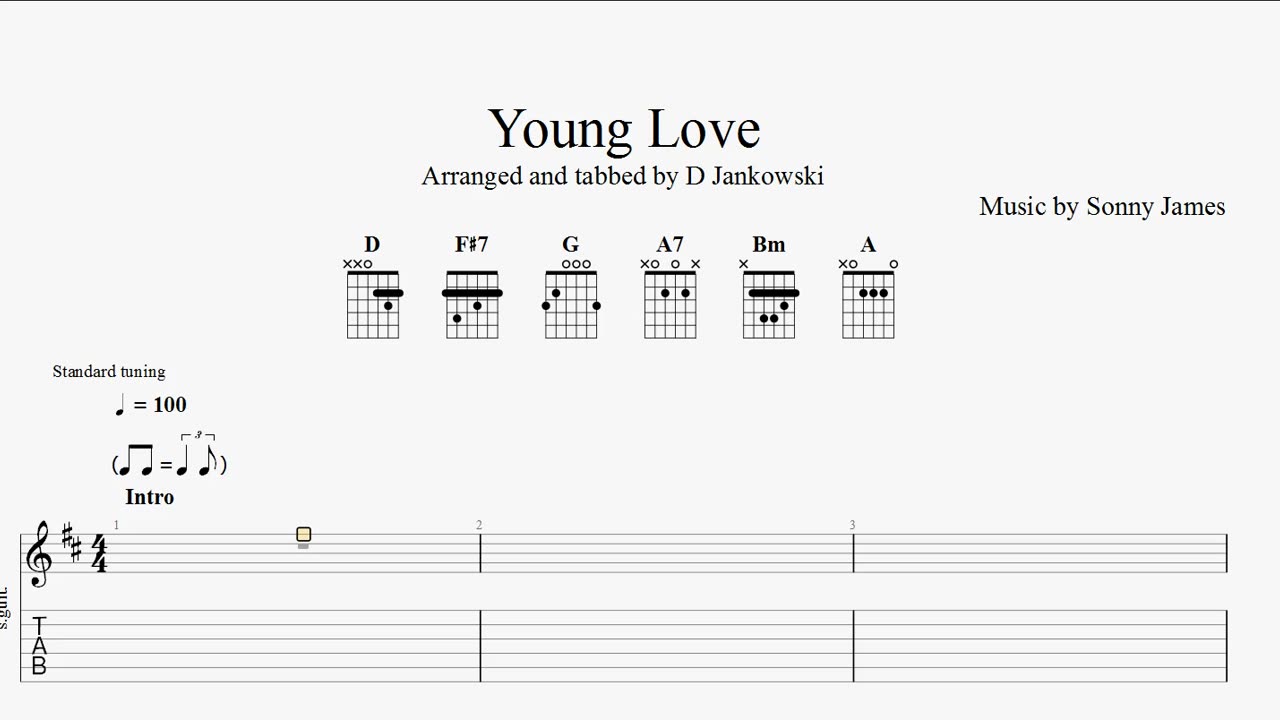Click the s.guit. track label
The image size is (1280, 720).
tap(4, 608)
